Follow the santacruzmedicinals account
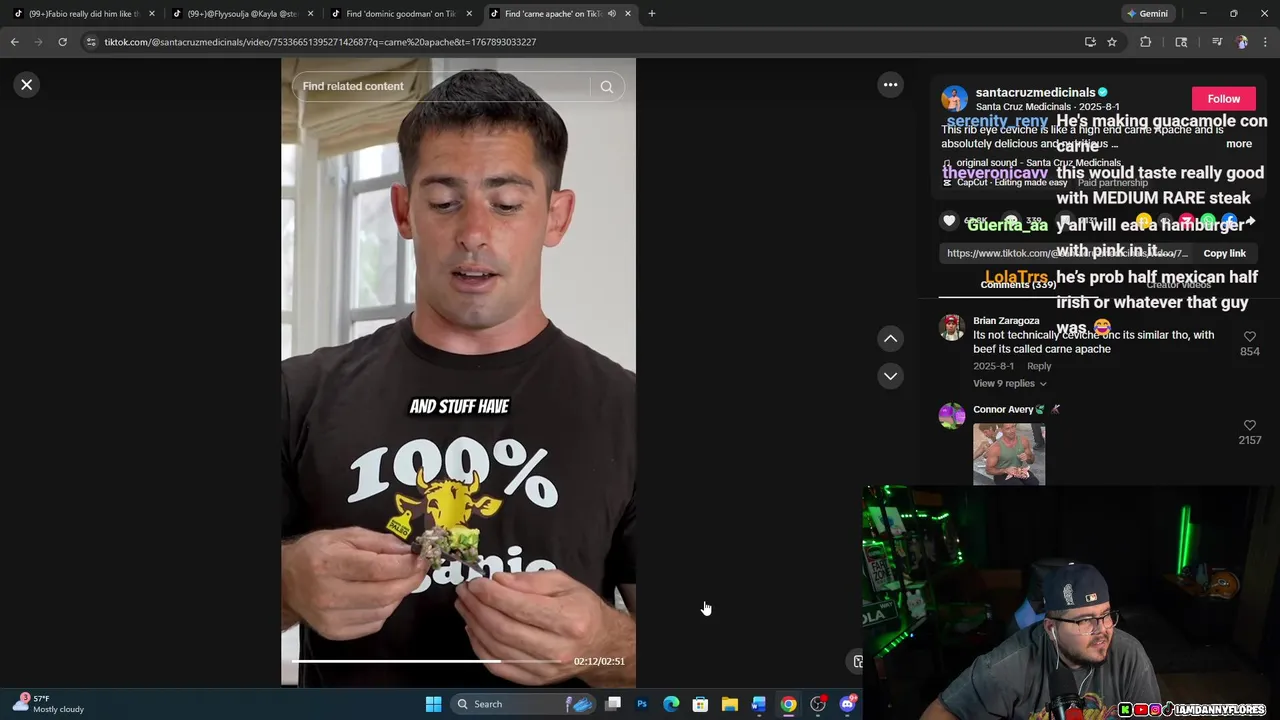1280x720 pixels. [x=1223, y=99]
